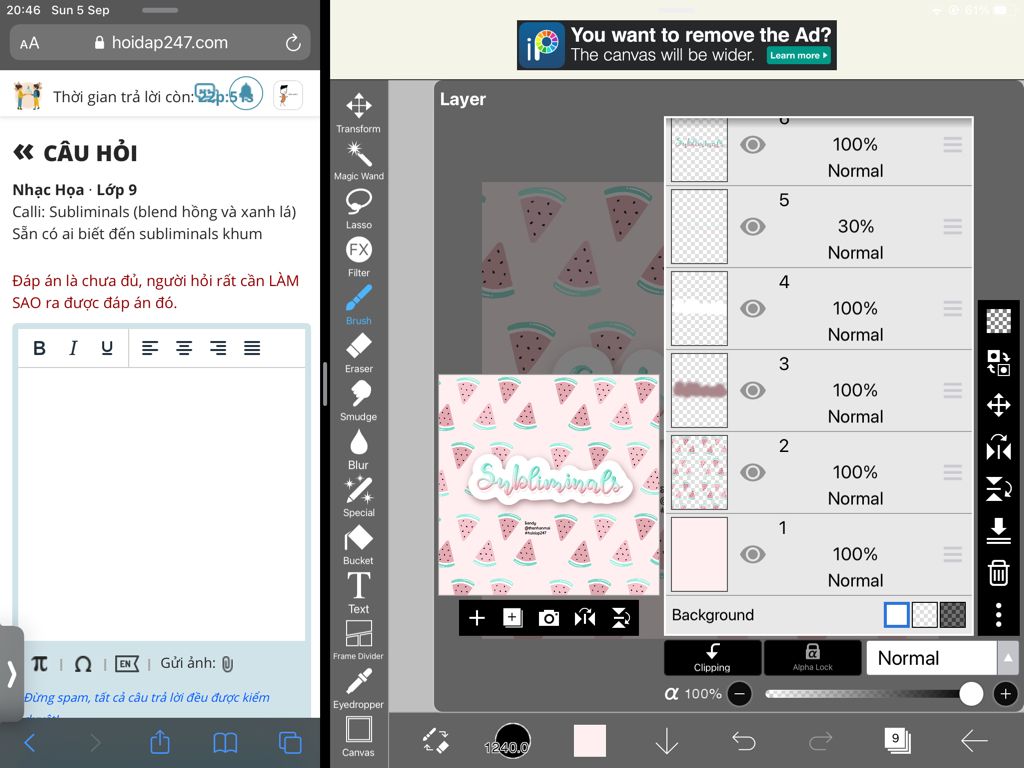Insert math formula with pi button

tap(40, 664)
